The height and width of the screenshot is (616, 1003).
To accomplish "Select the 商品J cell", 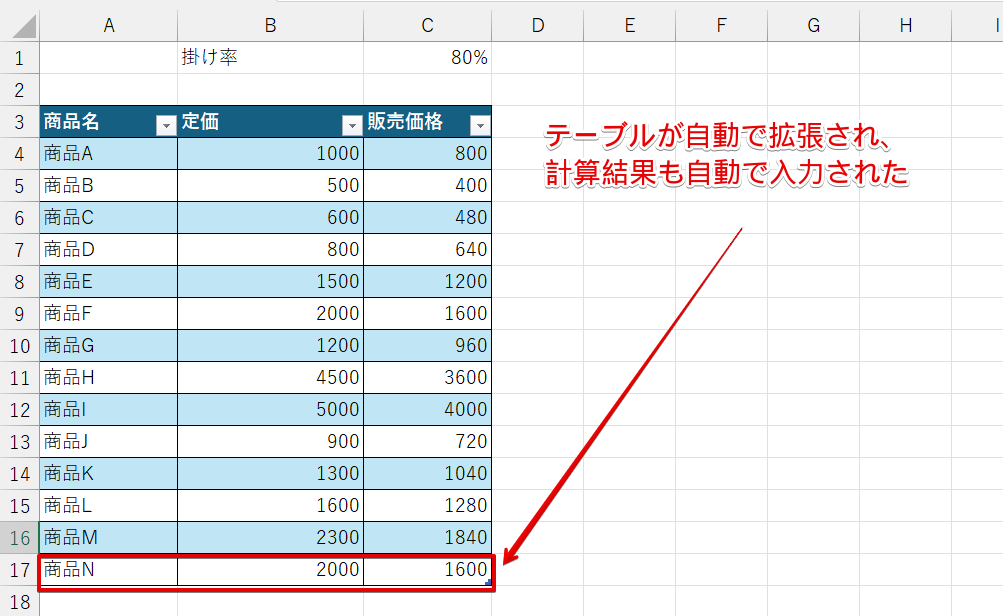I will click(x=109, y=441).
